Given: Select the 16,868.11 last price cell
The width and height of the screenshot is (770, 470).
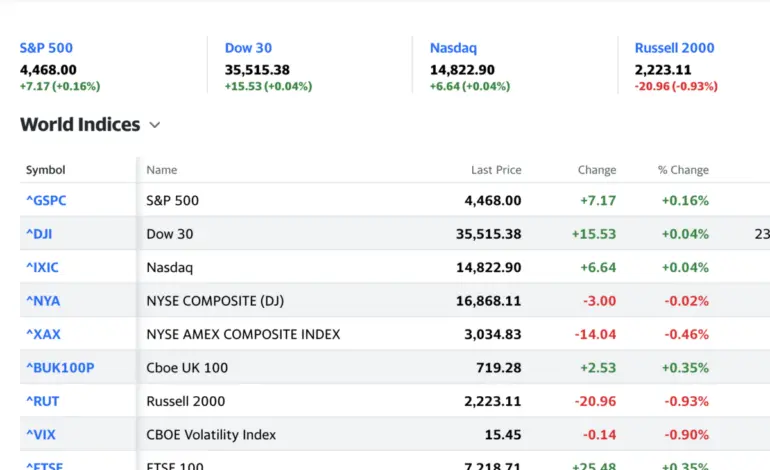Looking at the screenshot, I should tap(489, 301).
